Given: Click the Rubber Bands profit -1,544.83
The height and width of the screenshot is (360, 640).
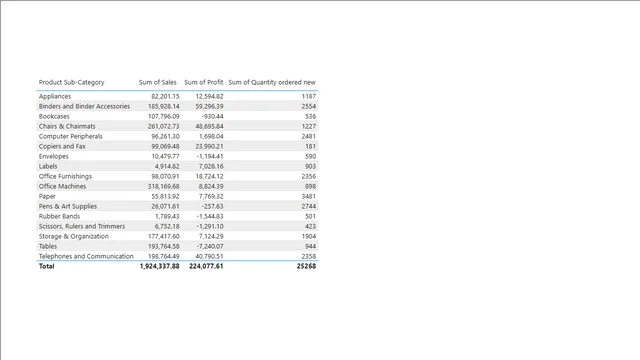Looking at the screenshot, I should [x=210, y=216].
